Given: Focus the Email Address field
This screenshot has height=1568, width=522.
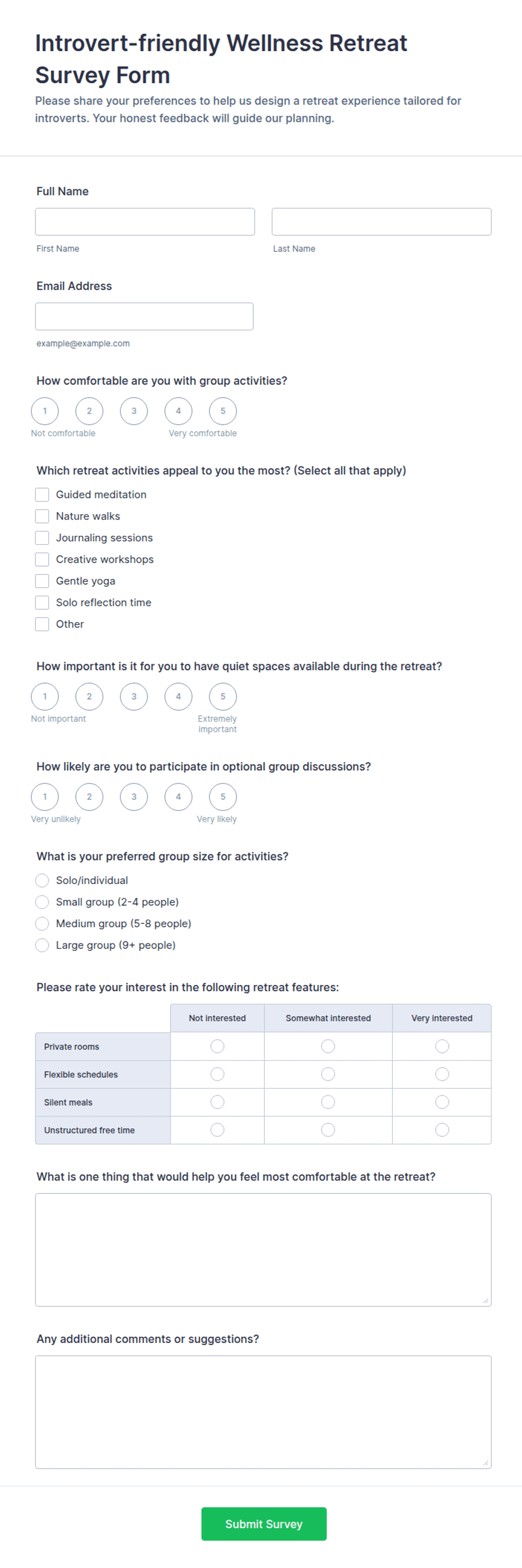Looking at the screenshot, I should (x=144, y=317).
